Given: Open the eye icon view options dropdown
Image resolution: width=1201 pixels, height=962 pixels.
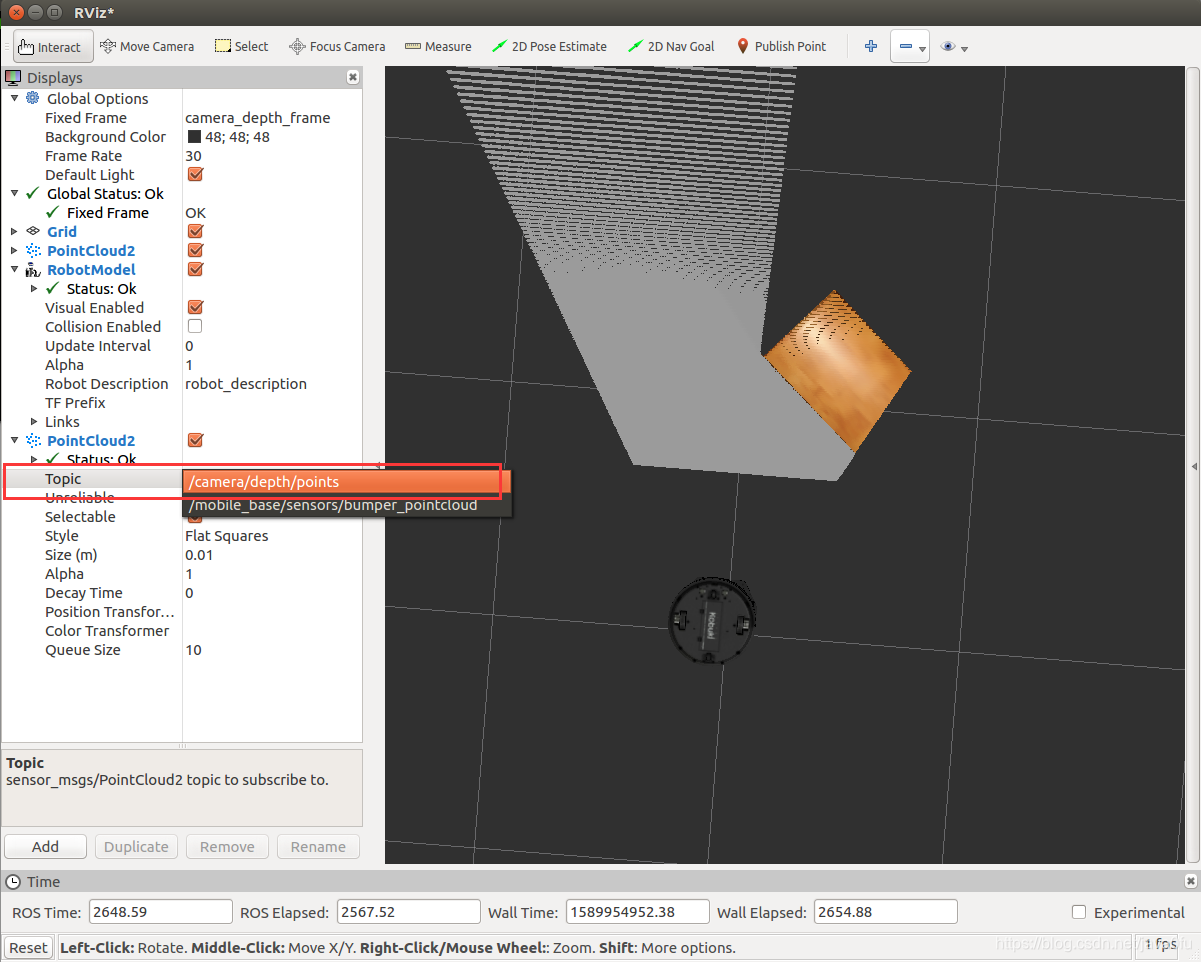Looking at the screenshot, I should [954, 46].
